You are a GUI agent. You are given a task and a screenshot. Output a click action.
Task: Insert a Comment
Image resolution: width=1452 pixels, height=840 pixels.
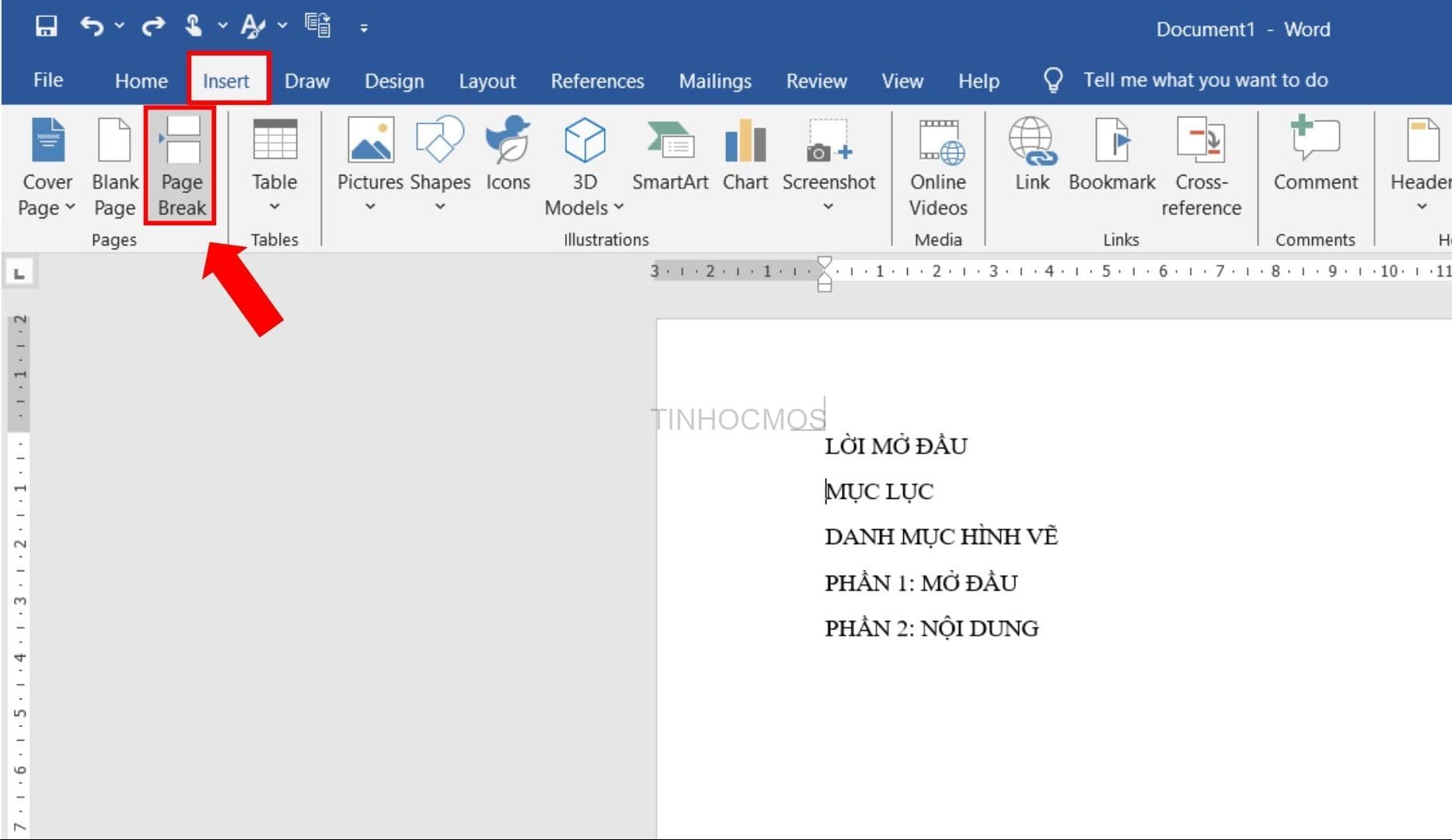click(x=1315, y=154)
